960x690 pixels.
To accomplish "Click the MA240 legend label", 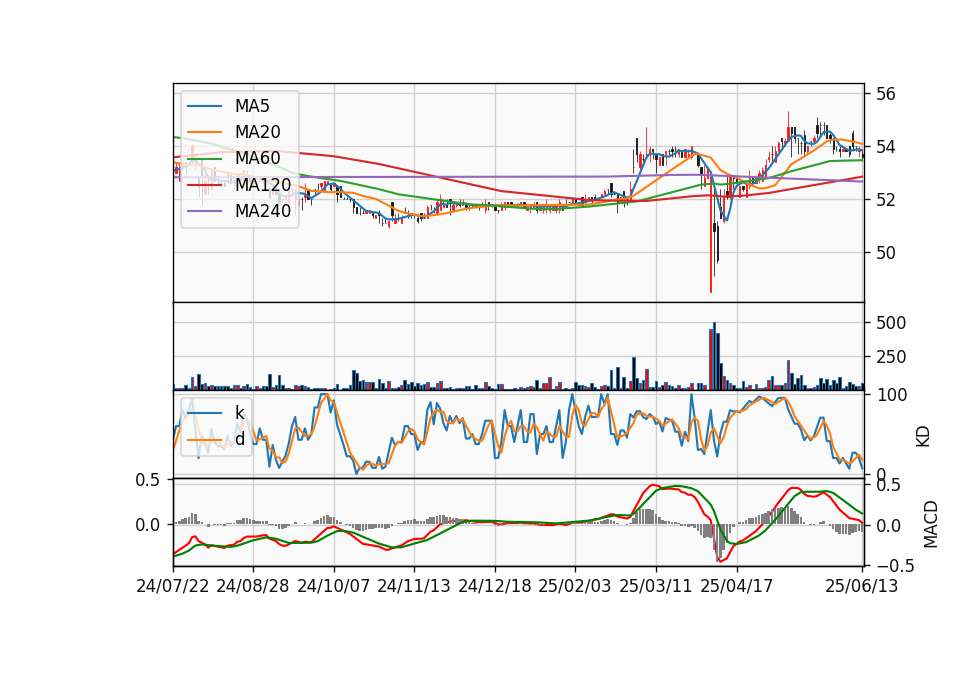I will pyautogui.click(x=263, y=211).
